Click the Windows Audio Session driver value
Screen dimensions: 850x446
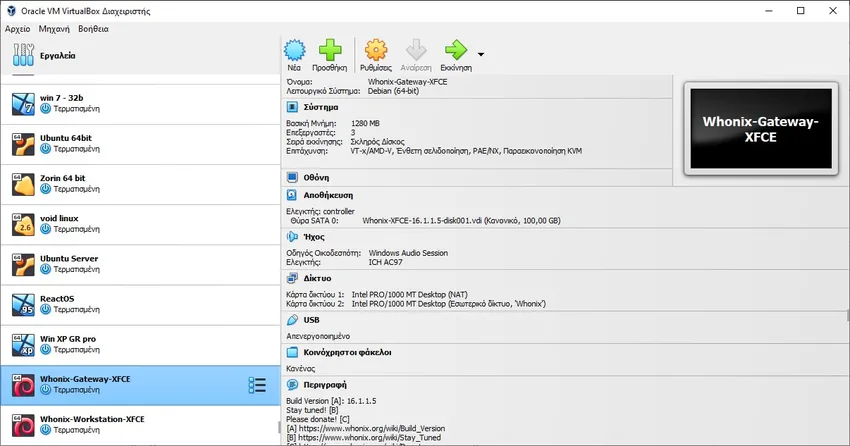click(408, 253)
